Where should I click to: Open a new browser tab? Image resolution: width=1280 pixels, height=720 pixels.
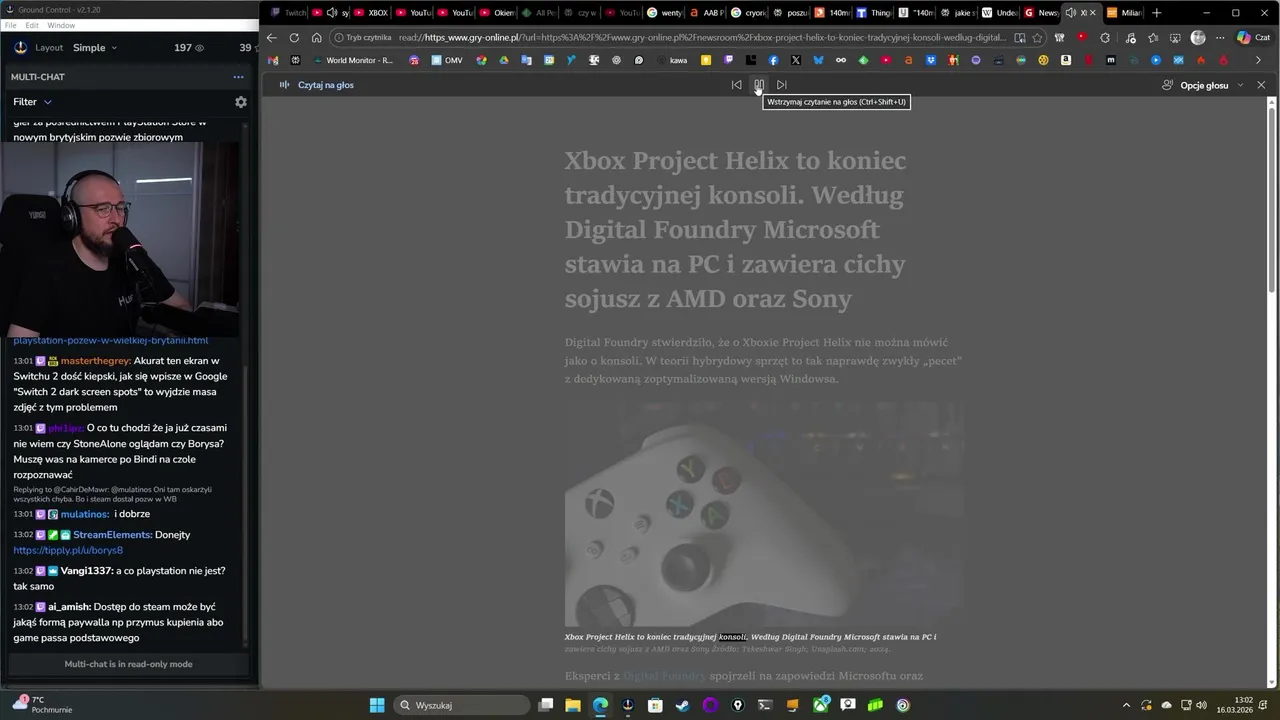point(1157,13)
